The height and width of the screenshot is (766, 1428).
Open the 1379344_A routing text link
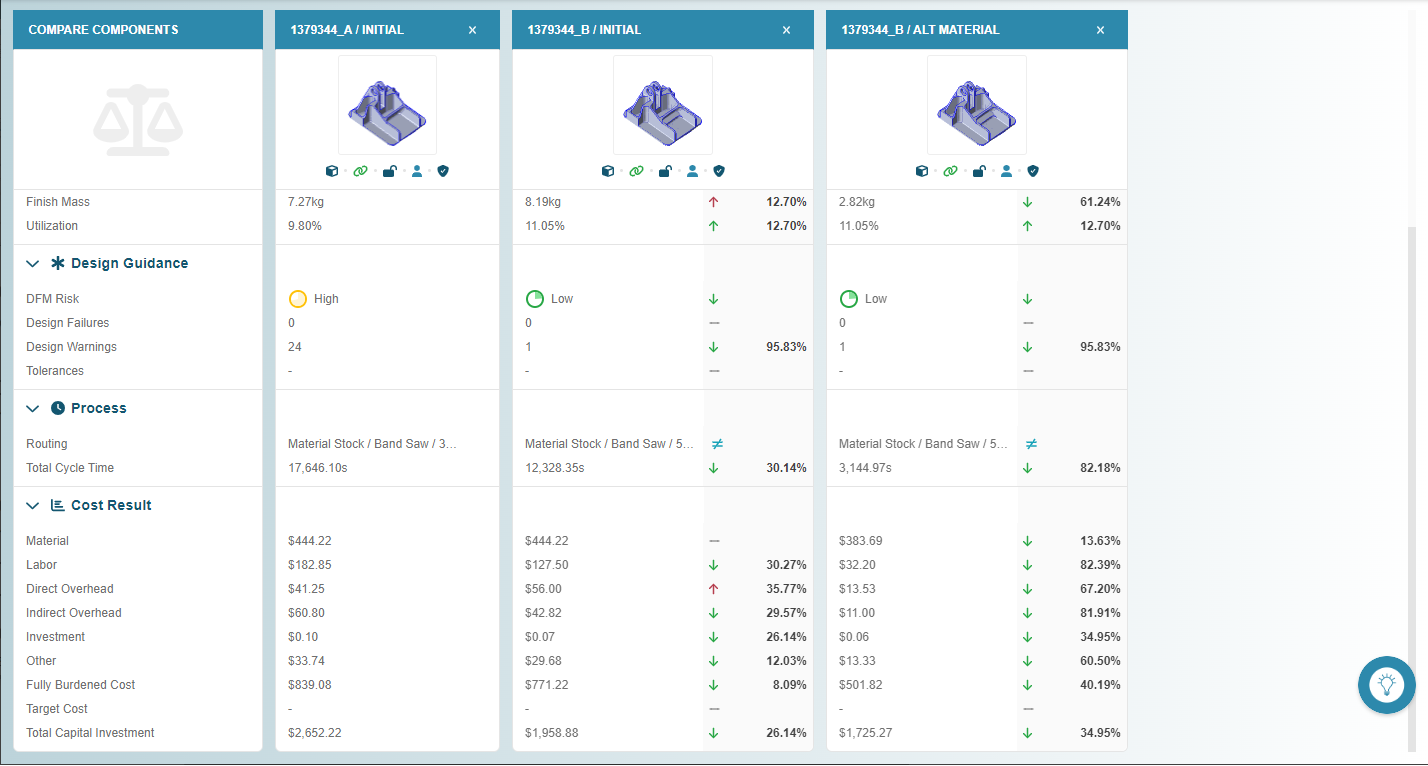coord(372,444)
